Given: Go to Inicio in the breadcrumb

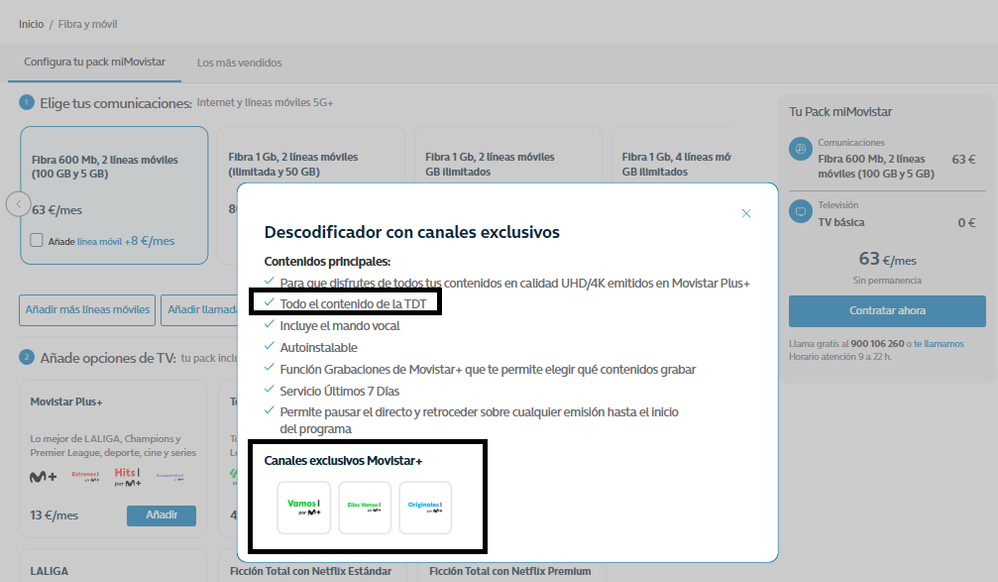Looking at the screenshot, I should (31, 24).
